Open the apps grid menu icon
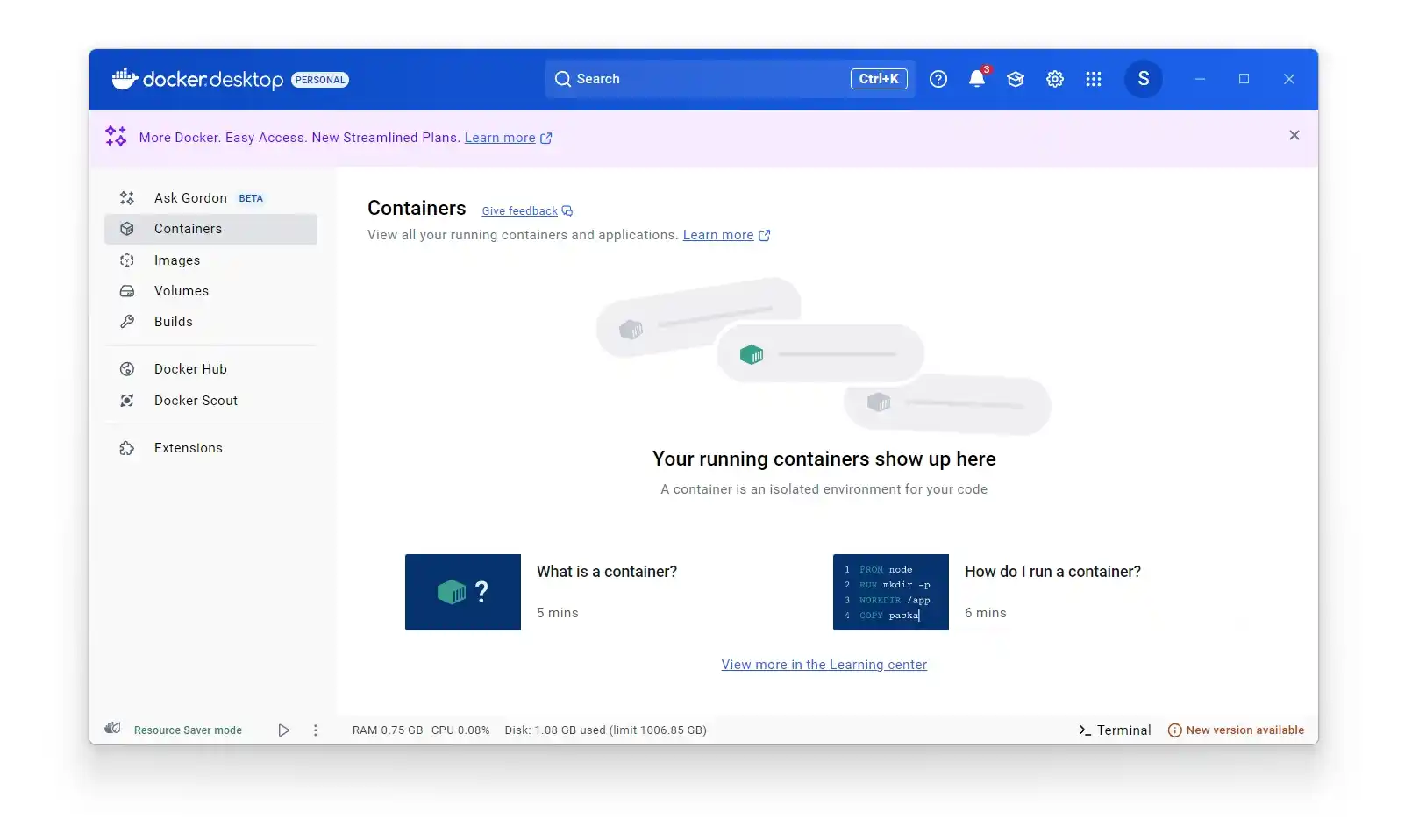Image resolution: width=1419 pixels, height=840 pixels. pyautogui.click(x=1093, y=79)
